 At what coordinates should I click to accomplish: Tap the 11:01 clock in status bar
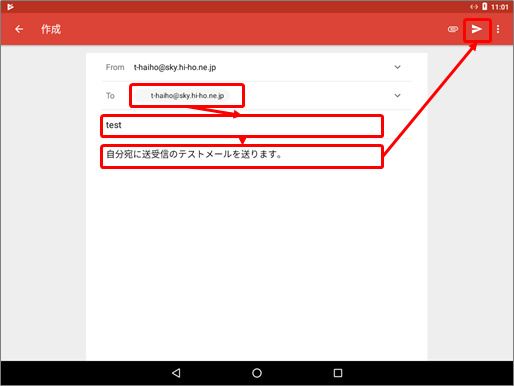click(499, 7)
